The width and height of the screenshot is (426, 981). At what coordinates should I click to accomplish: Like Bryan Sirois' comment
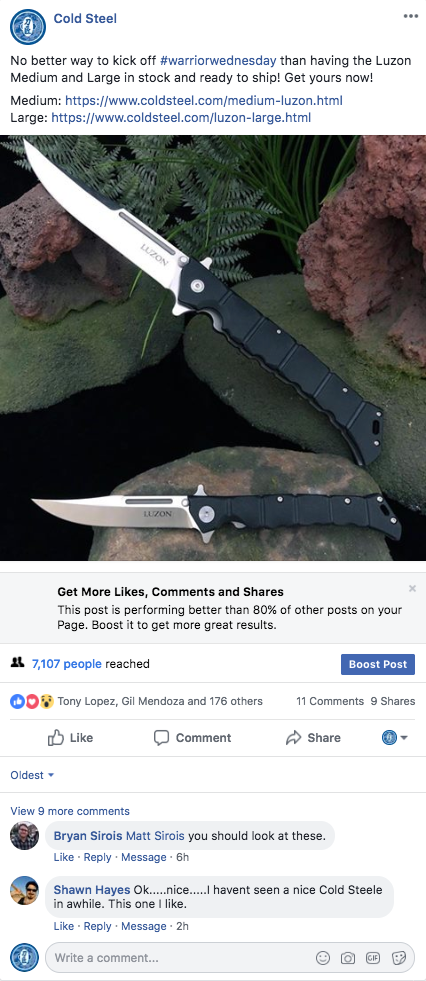[x=63, y=857]
